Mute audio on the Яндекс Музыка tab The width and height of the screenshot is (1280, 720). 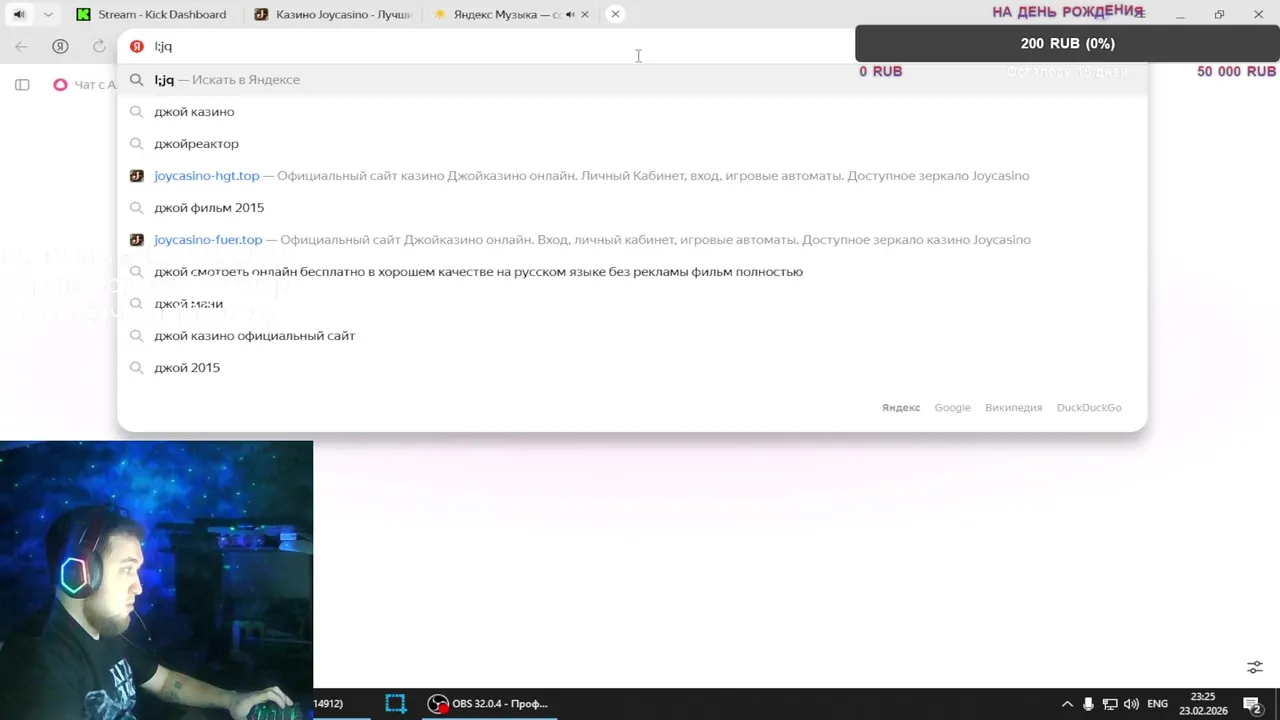point(570,14)
